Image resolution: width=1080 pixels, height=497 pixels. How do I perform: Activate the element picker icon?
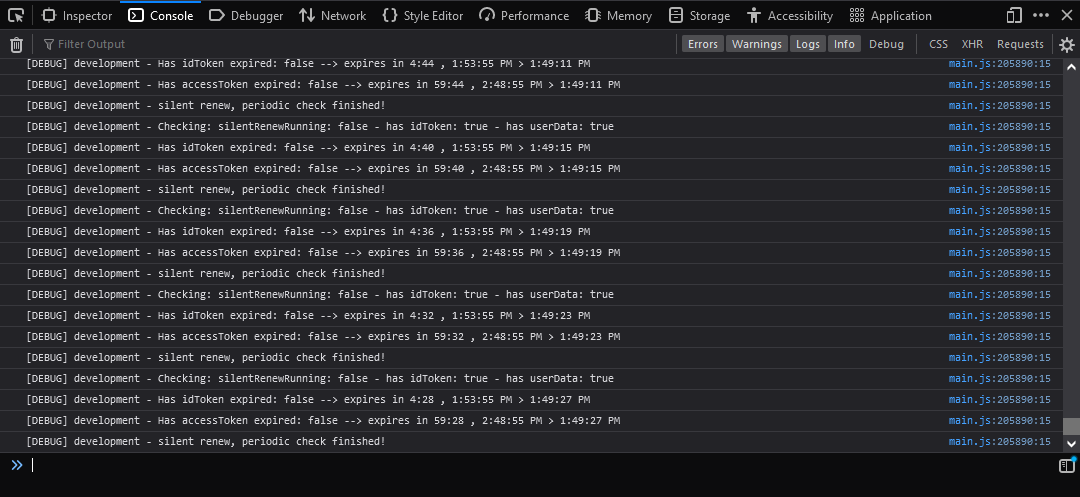16,15
